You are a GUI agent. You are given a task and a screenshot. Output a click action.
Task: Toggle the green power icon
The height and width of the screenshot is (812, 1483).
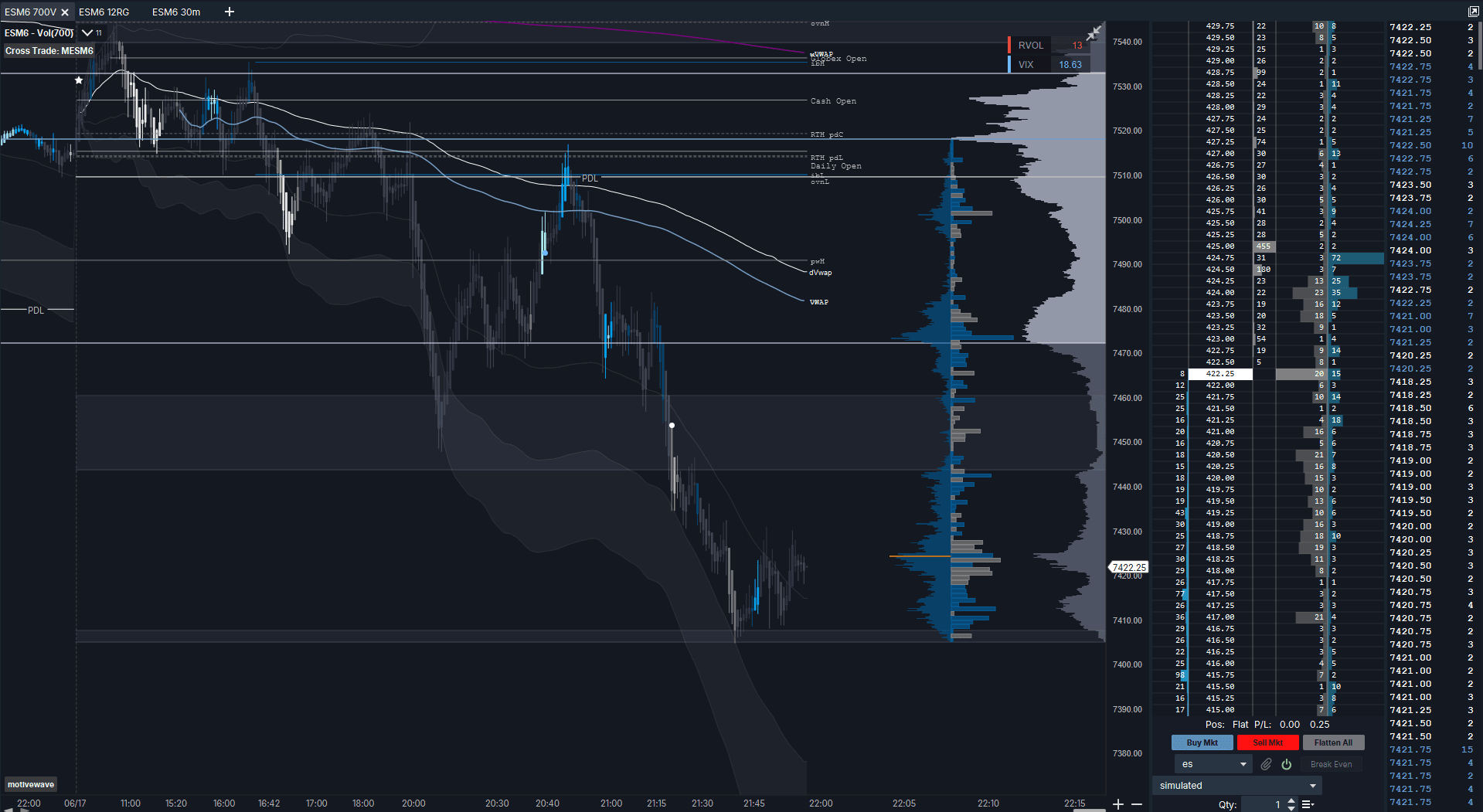tap(1287, 764)
